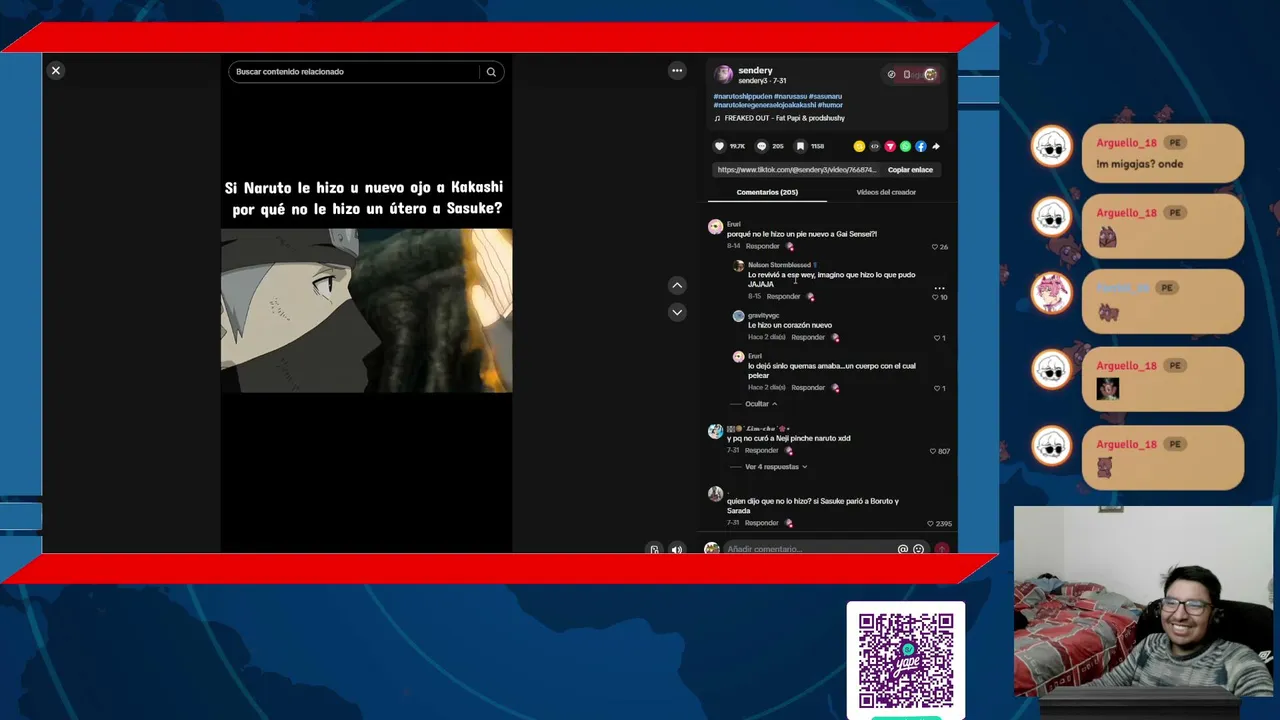Like the Neji comment with 807 likes
1280x720 pixels.
click(933, 451)
